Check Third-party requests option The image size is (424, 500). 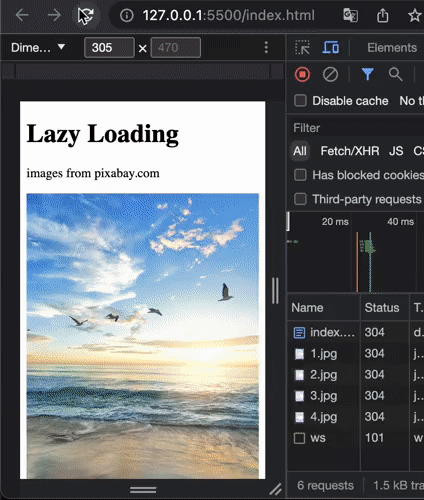click(x=300, y=199)
